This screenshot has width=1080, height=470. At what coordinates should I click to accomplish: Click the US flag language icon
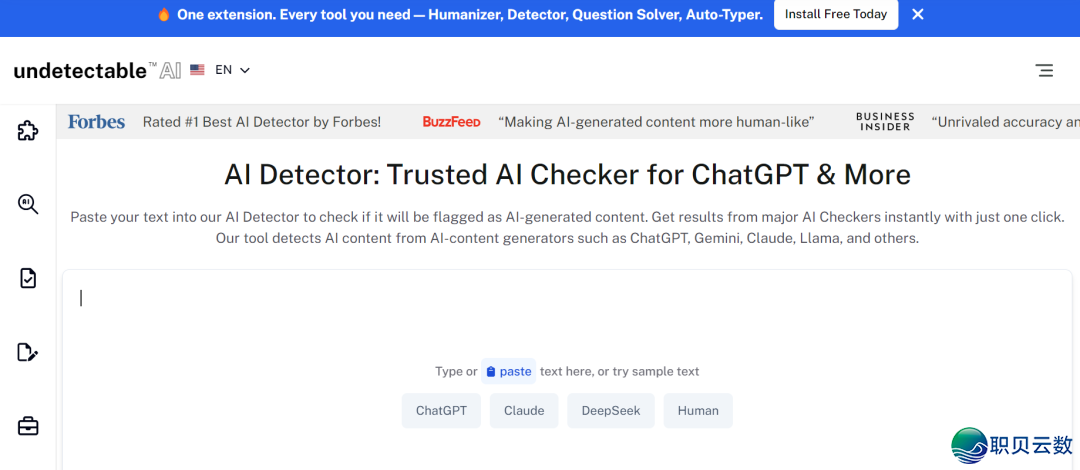pos(197,70)
